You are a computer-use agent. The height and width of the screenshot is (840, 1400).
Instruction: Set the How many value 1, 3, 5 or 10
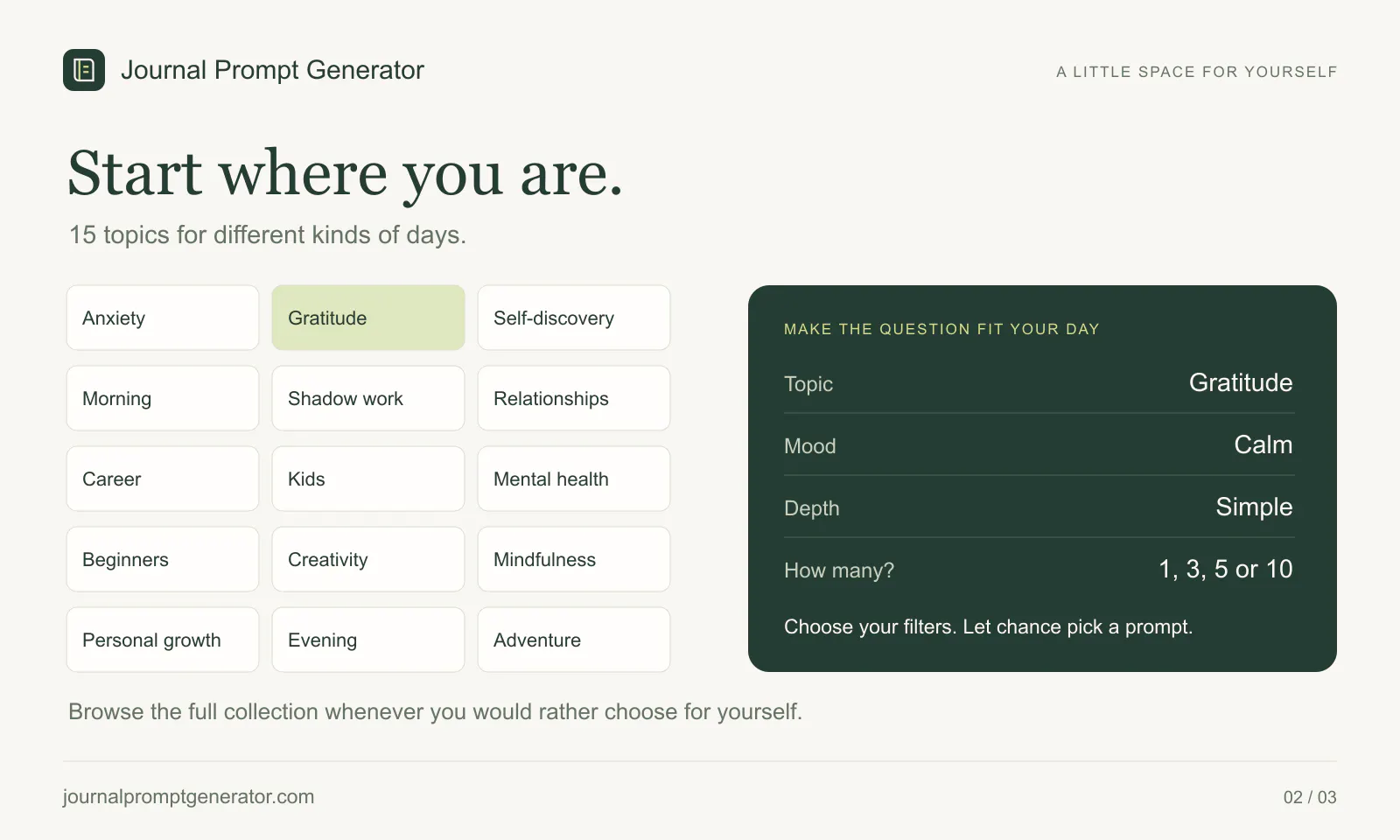click(1226, 569)
